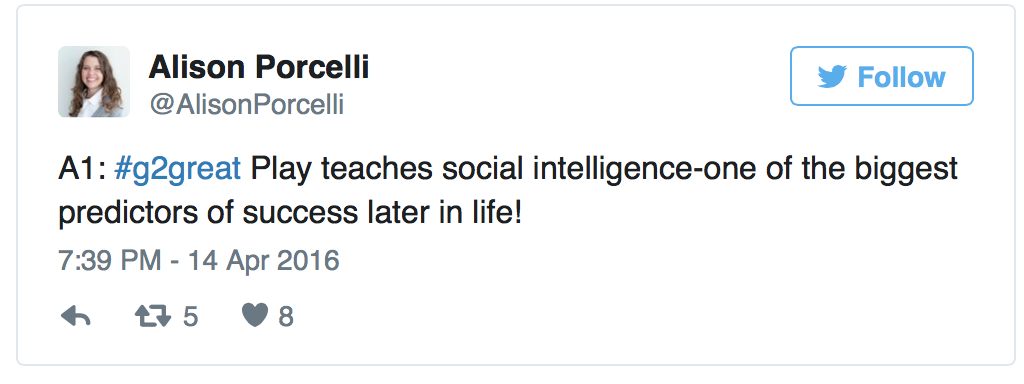1024x384 pixels.
Task: Click the reply arrow icon
Action: pos(76,317)
